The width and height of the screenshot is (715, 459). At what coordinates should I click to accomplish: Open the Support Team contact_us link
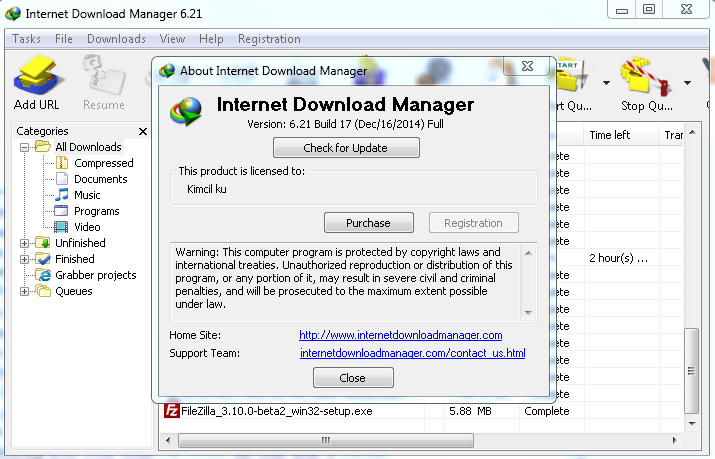412,353
